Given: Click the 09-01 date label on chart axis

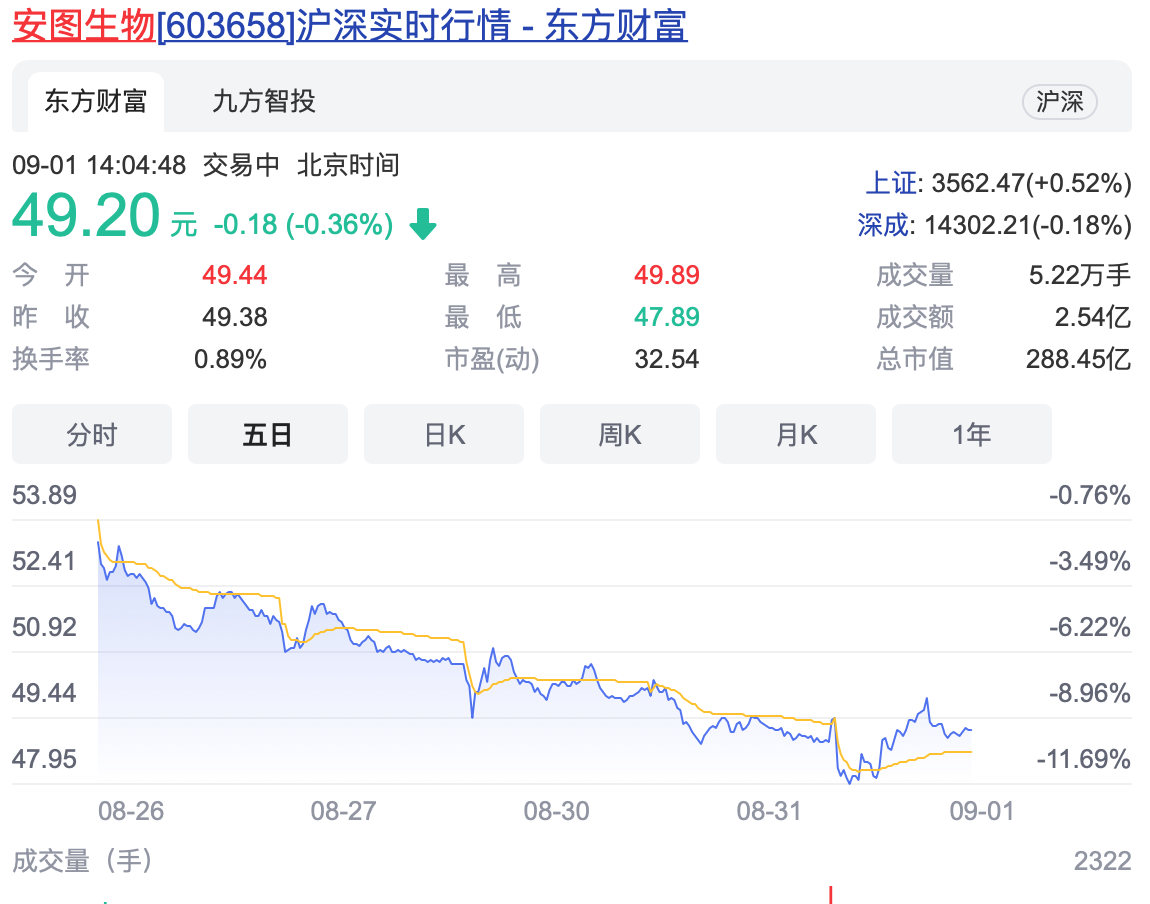Looking at the screenshot, I should click(982, 811).
